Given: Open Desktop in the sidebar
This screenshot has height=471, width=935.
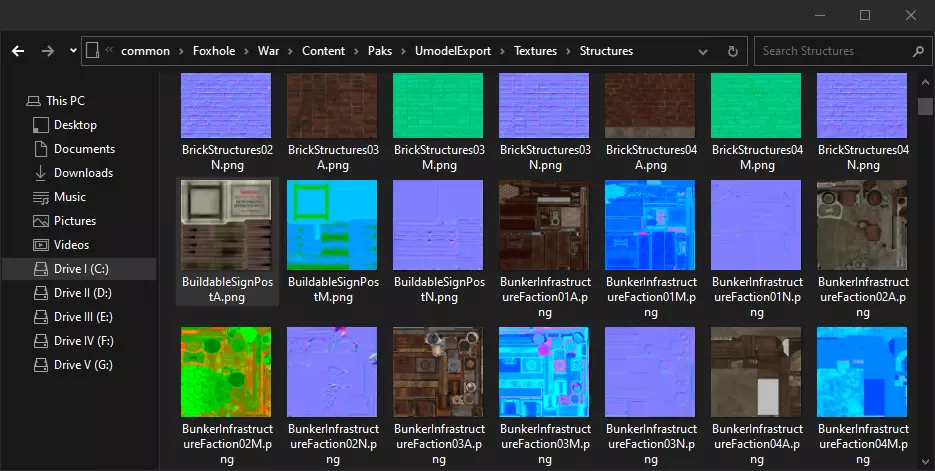Looking at the screenshot, I should (73, 125).
